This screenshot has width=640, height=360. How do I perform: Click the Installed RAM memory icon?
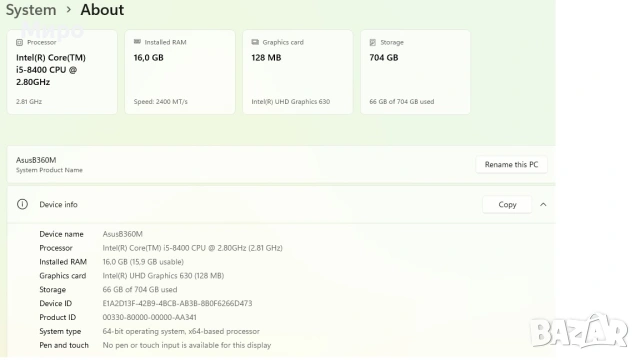point(137,42)
